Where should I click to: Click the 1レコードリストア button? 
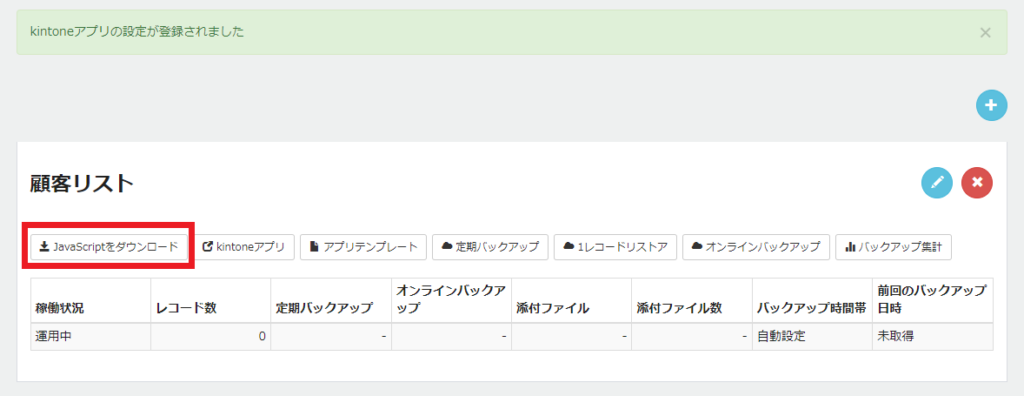pos(615,247)
